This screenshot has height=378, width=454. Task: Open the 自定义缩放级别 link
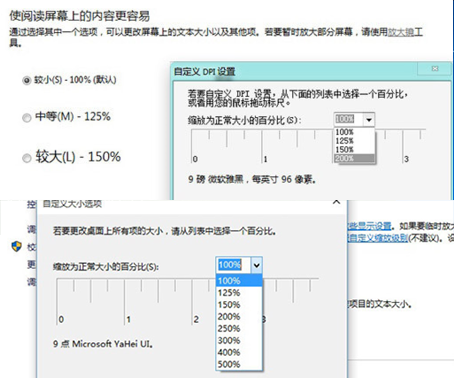(378, 238)
